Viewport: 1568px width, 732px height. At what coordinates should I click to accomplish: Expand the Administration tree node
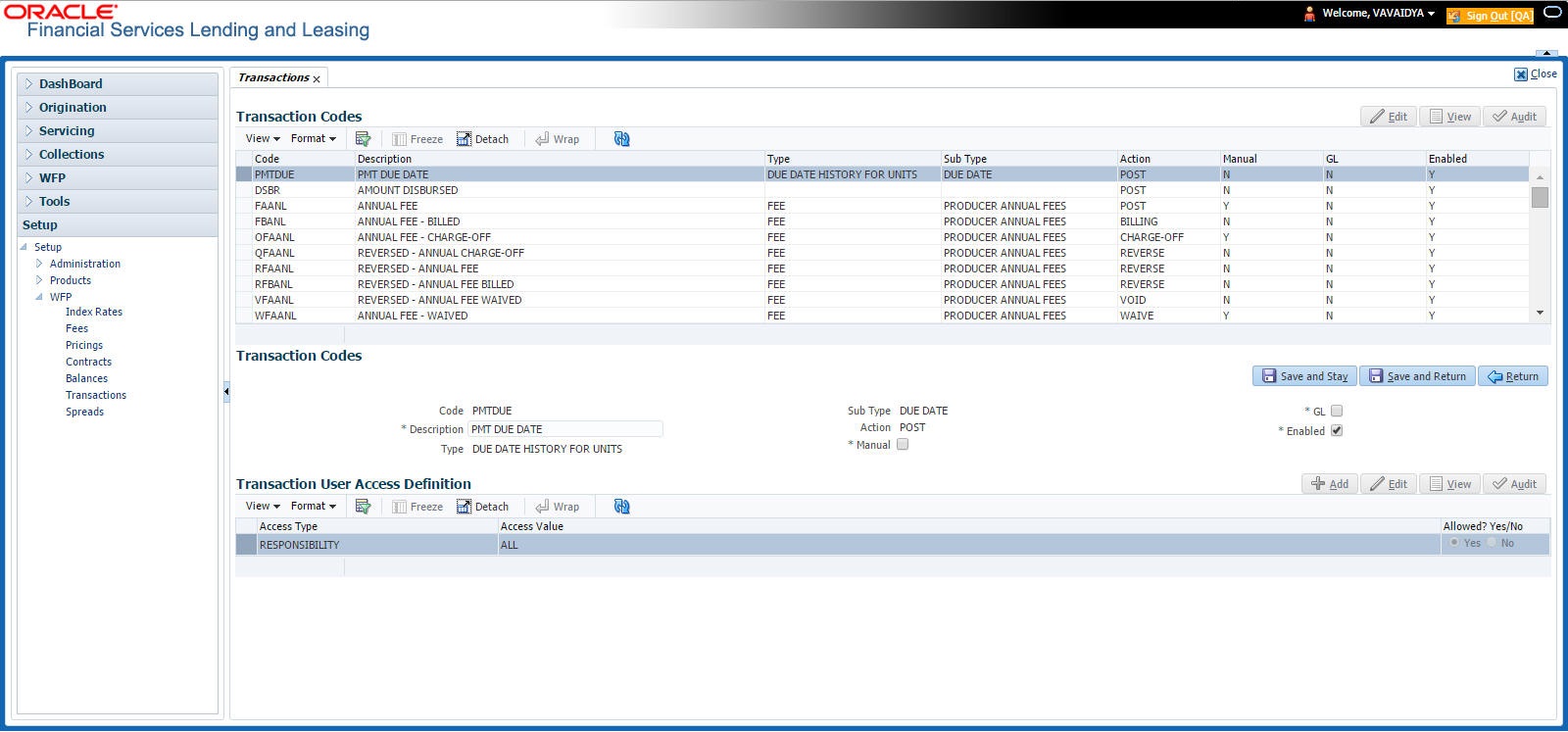(x=39, y=264)
